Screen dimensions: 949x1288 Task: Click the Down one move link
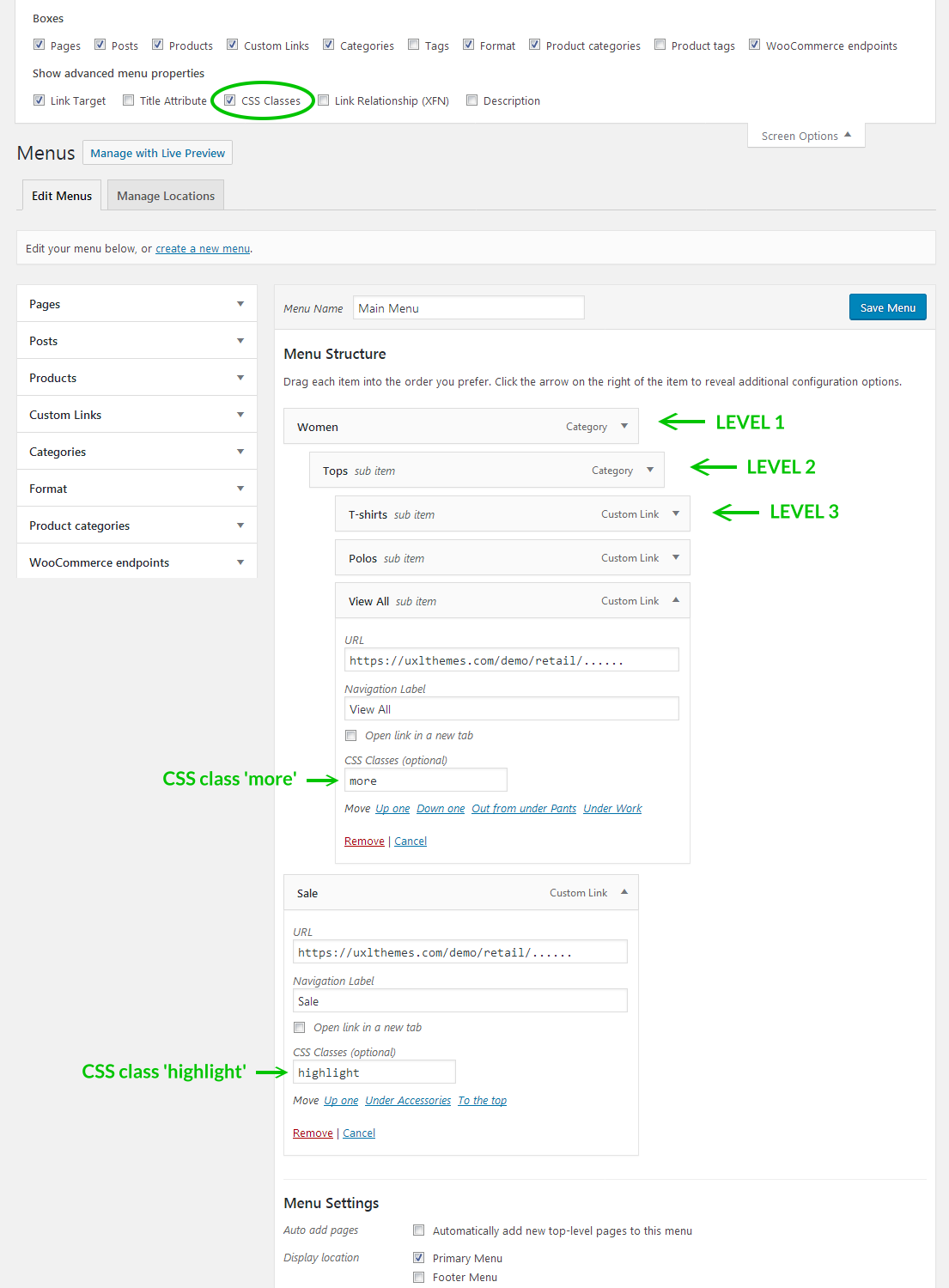point(441,809)
